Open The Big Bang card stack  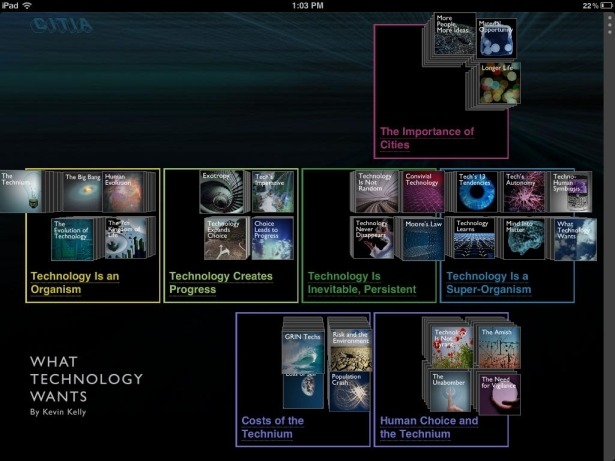pyautogui.click(x=82, y=192)
